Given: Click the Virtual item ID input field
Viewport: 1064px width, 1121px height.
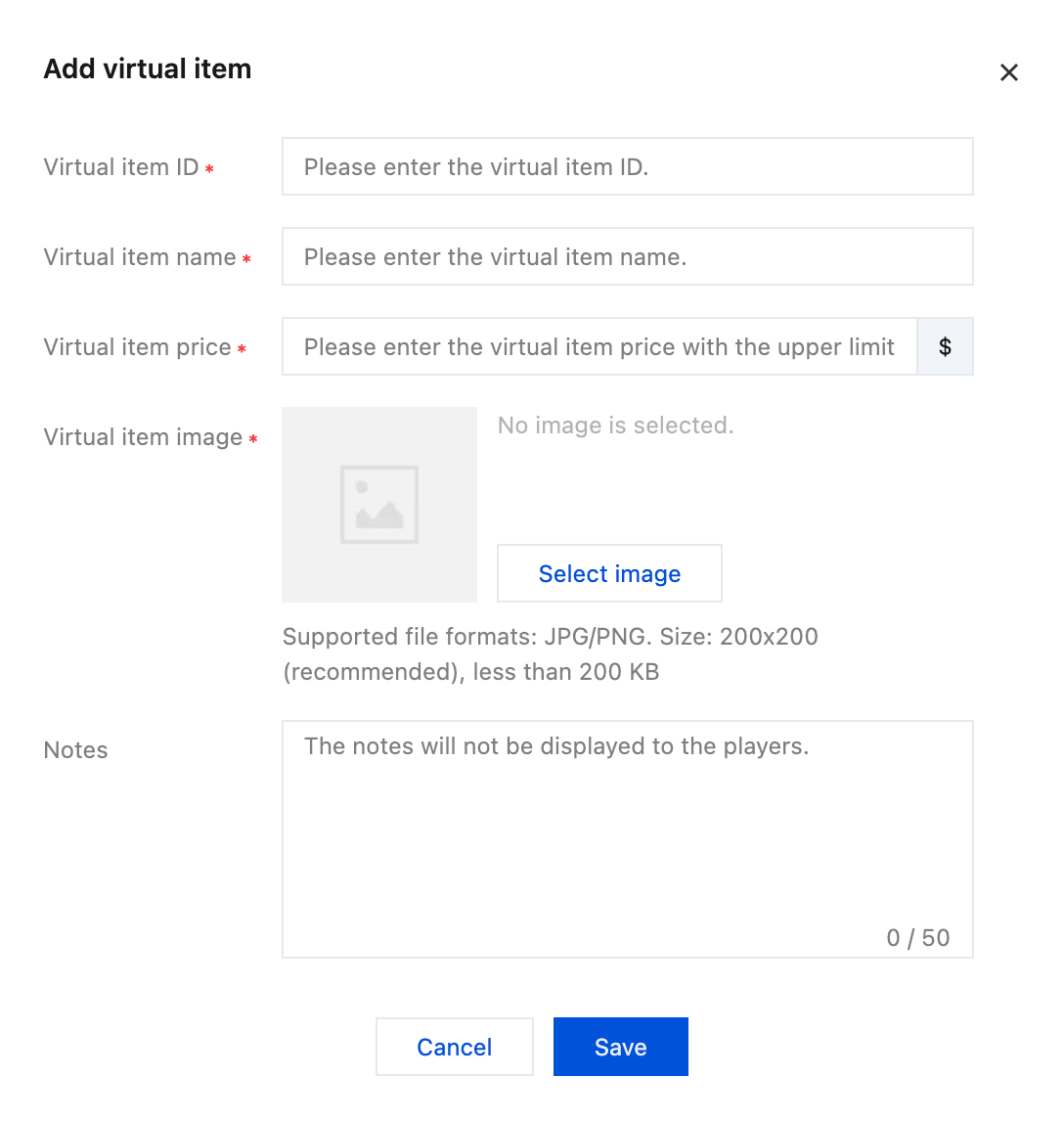Looking at the screenshot, I should (x=627, y=167).
